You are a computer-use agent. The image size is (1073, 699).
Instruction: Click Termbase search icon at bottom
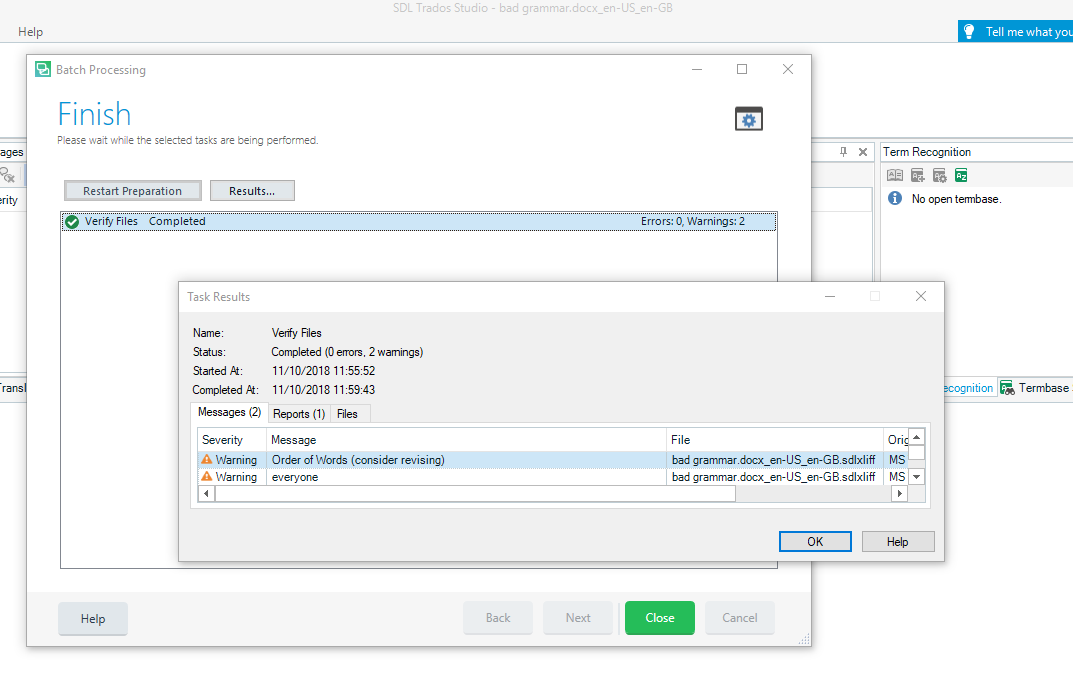[x=1007, y=388]
